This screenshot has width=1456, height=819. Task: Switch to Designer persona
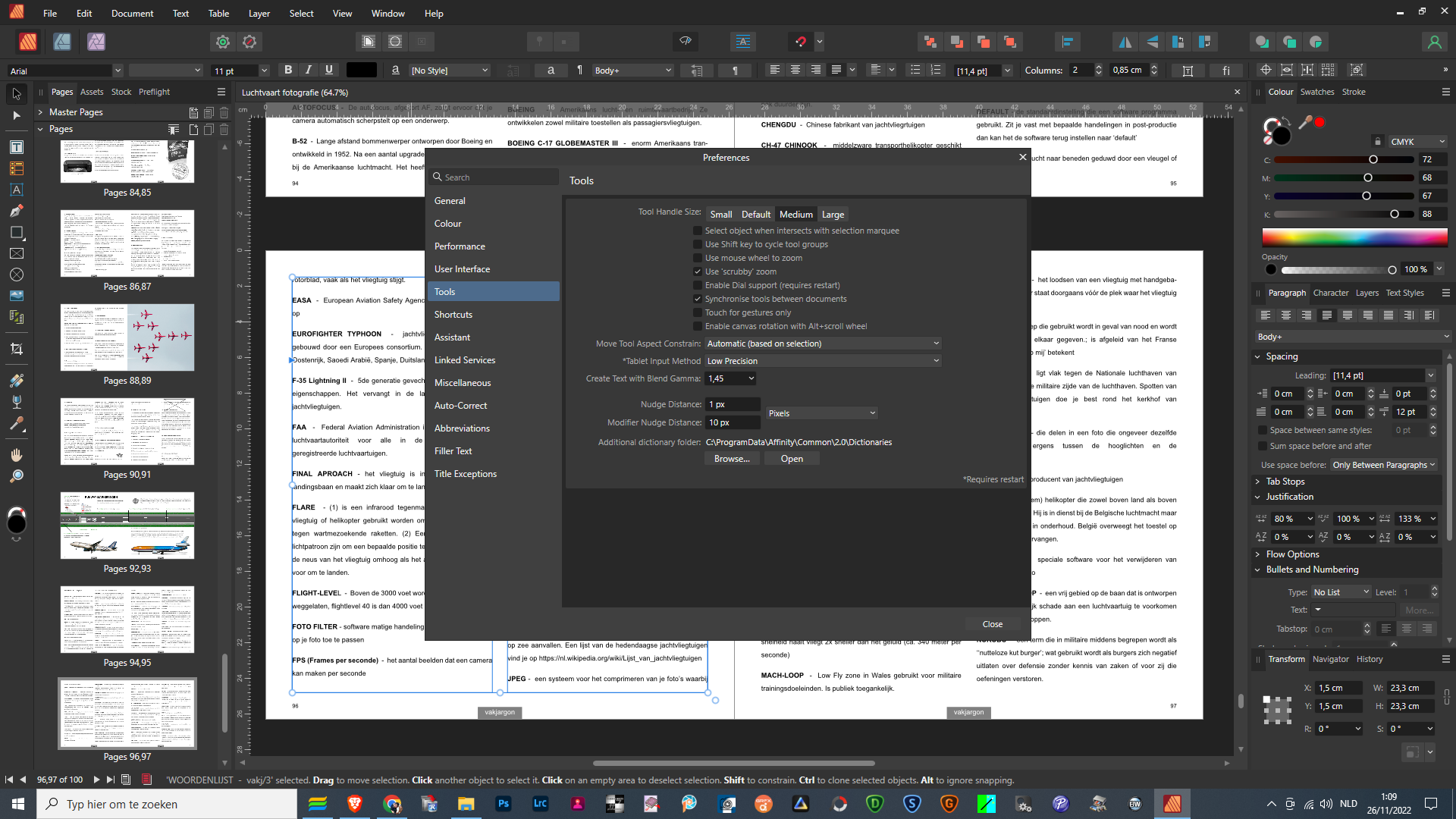pyautogui.click(x=62, y=42)
